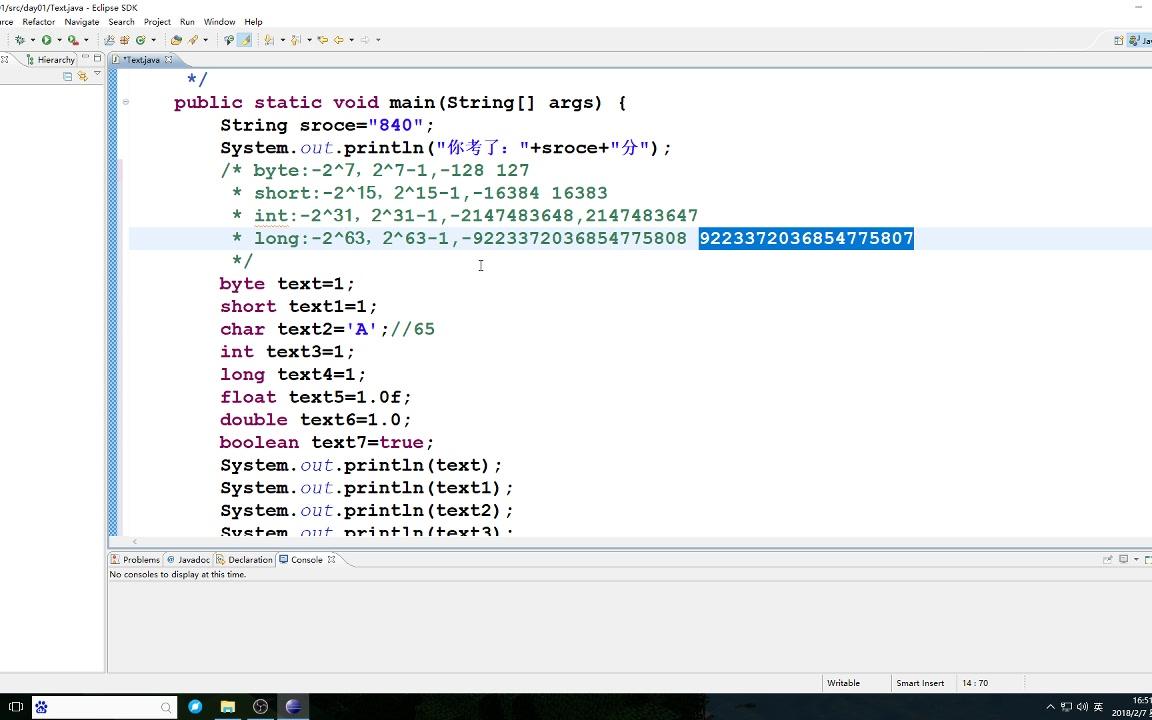The height and width of the screenshot is (720, 1152).
Task: Expand the Next Annotation dropdown arrow
Action: click(x=282, y=40)
